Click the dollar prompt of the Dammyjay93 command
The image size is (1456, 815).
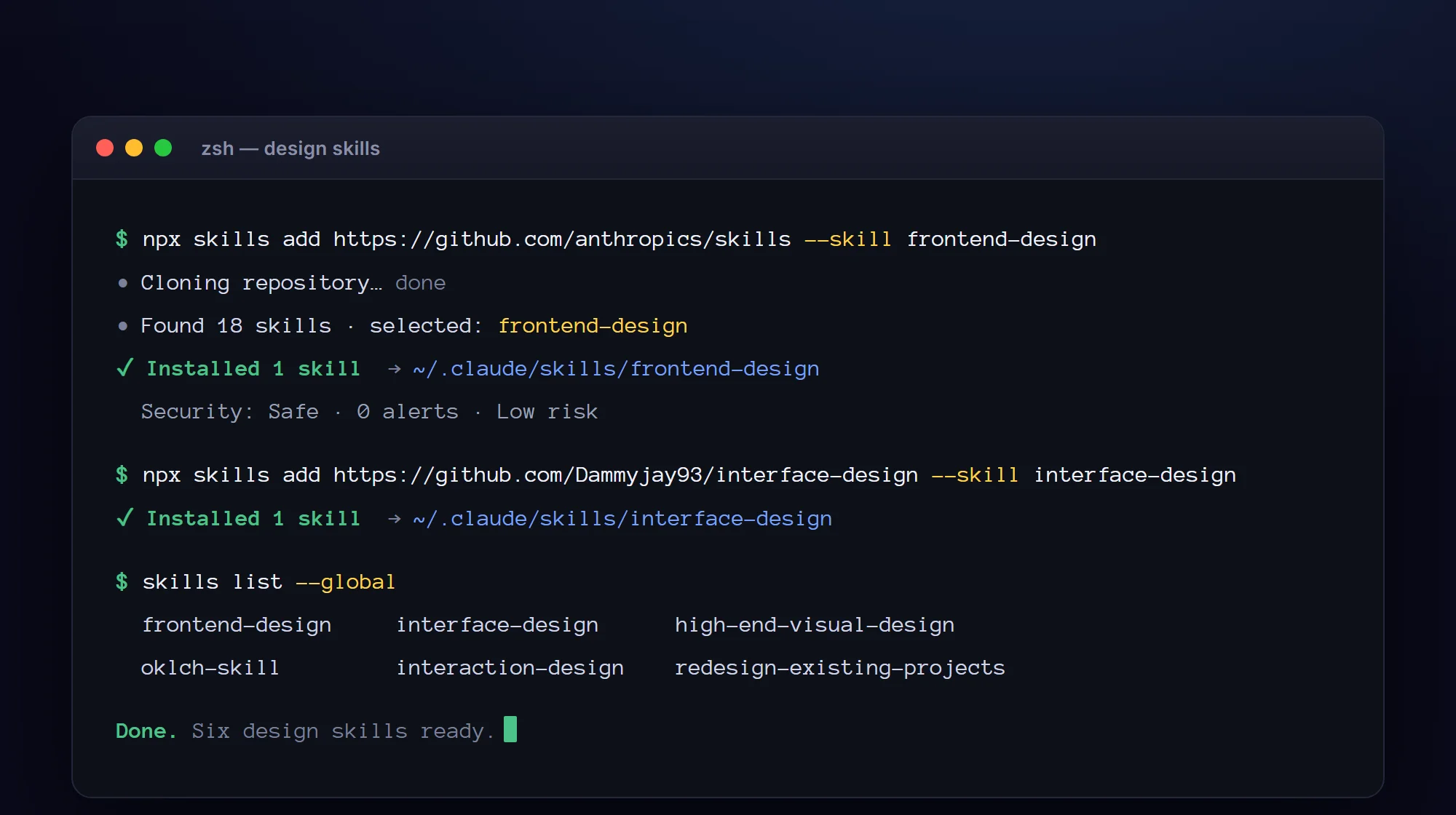[x=122, y=474]
